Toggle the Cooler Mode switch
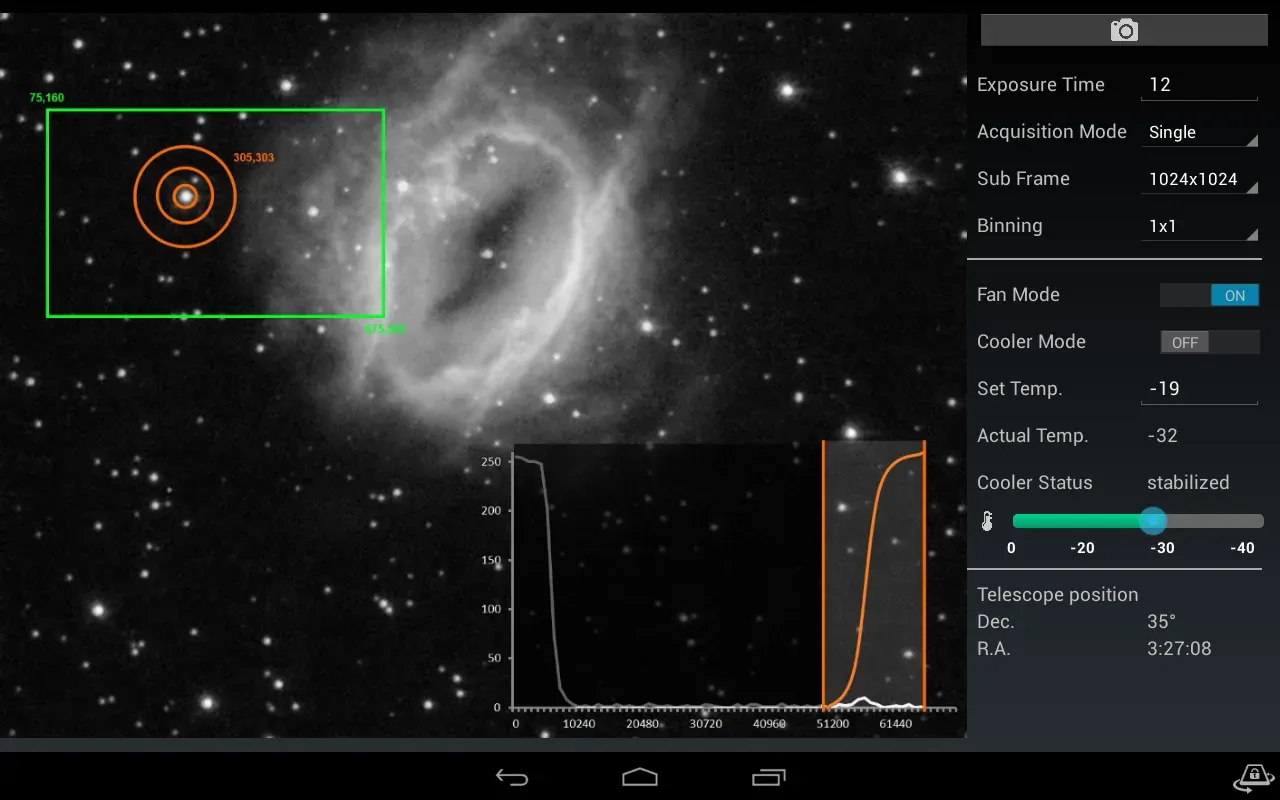 click(x=1209, y=342)
